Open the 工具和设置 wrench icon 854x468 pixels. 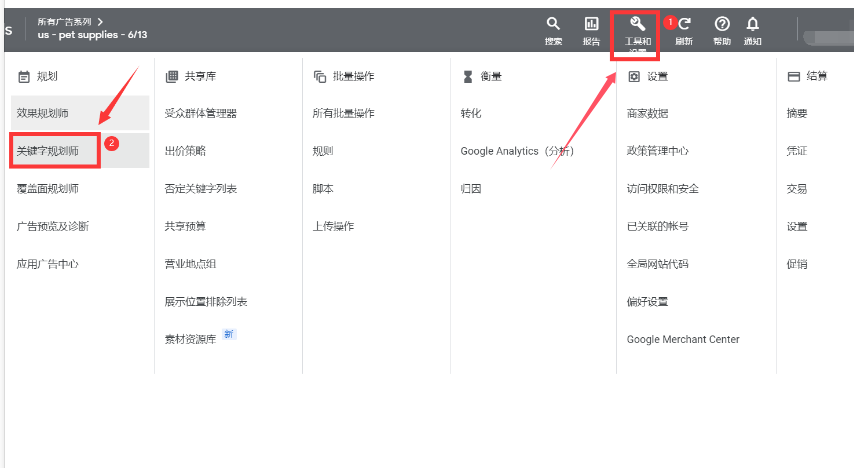637,24
